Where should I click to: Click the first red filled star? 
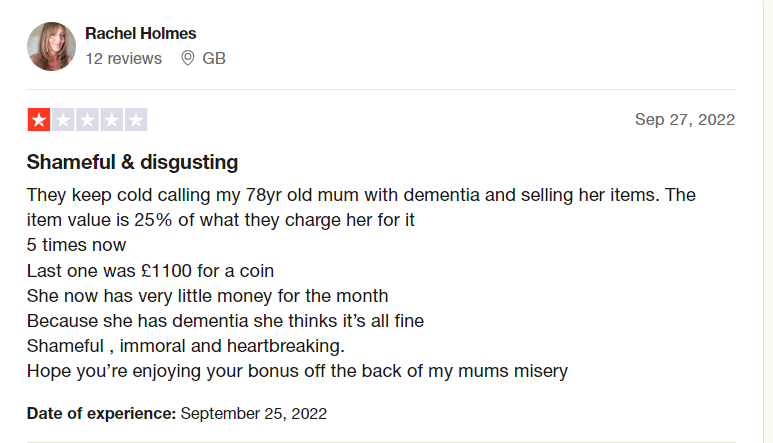point(39,120)
